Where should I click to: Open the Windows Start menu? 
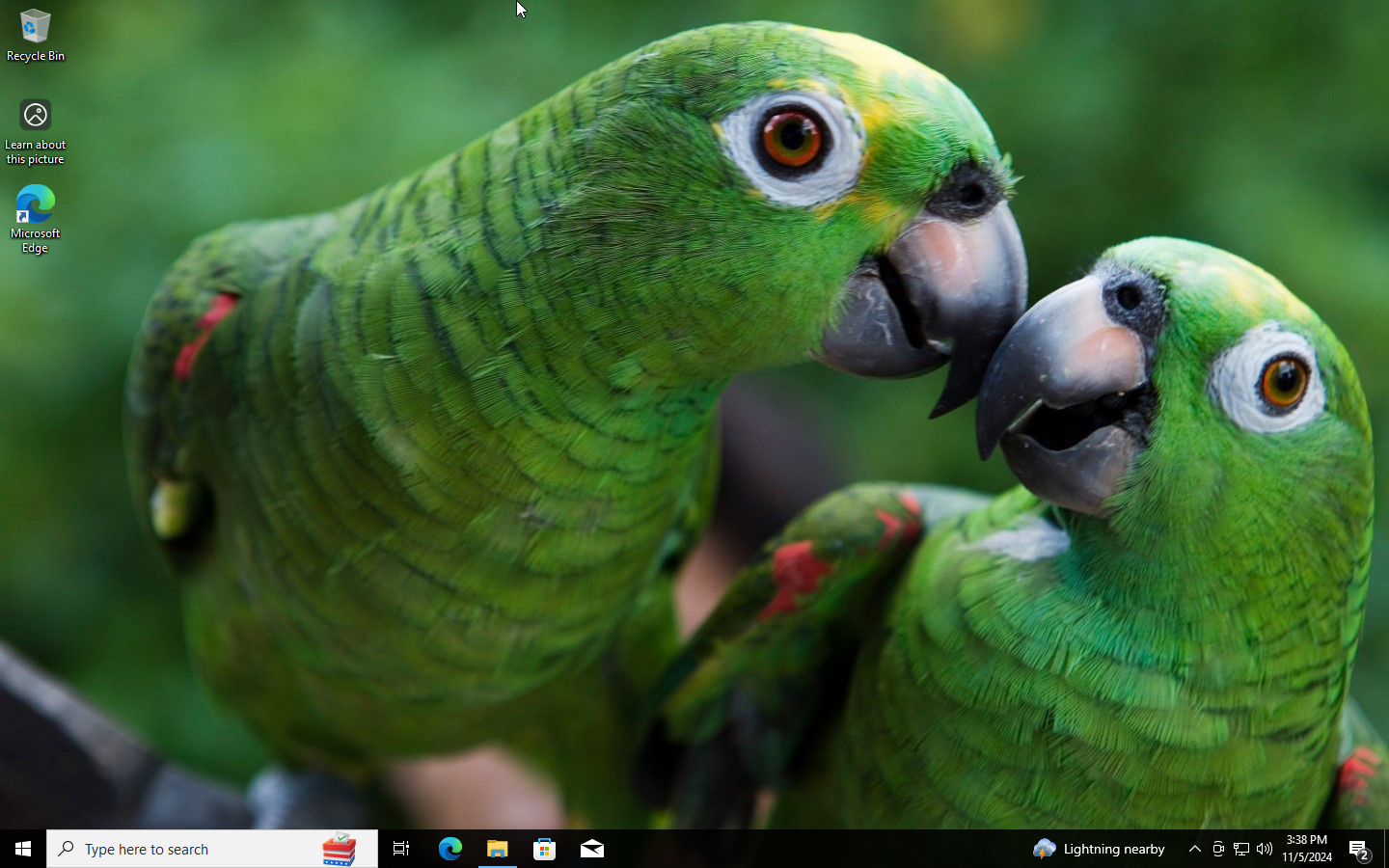point(23,849)
